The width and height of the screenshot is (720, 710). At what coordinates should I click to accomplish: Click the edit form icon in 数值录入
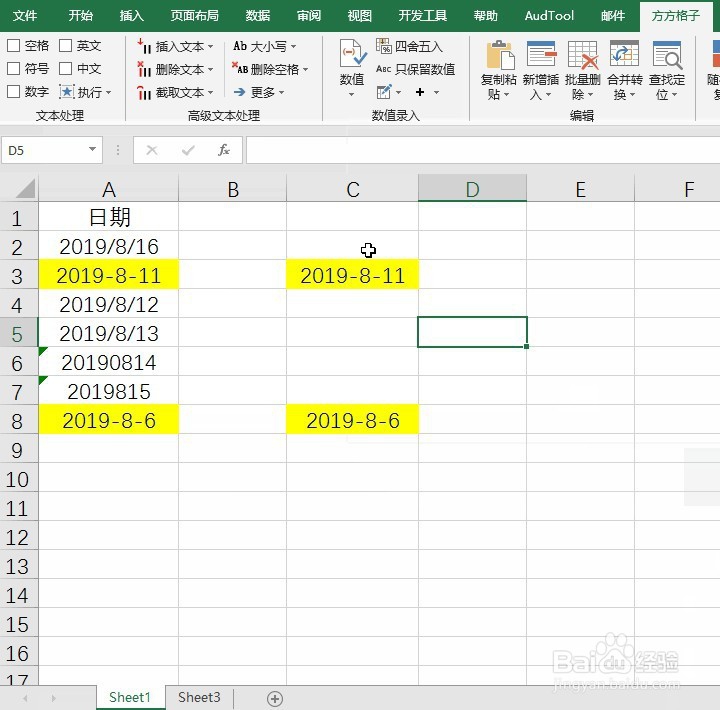(384, 92)
